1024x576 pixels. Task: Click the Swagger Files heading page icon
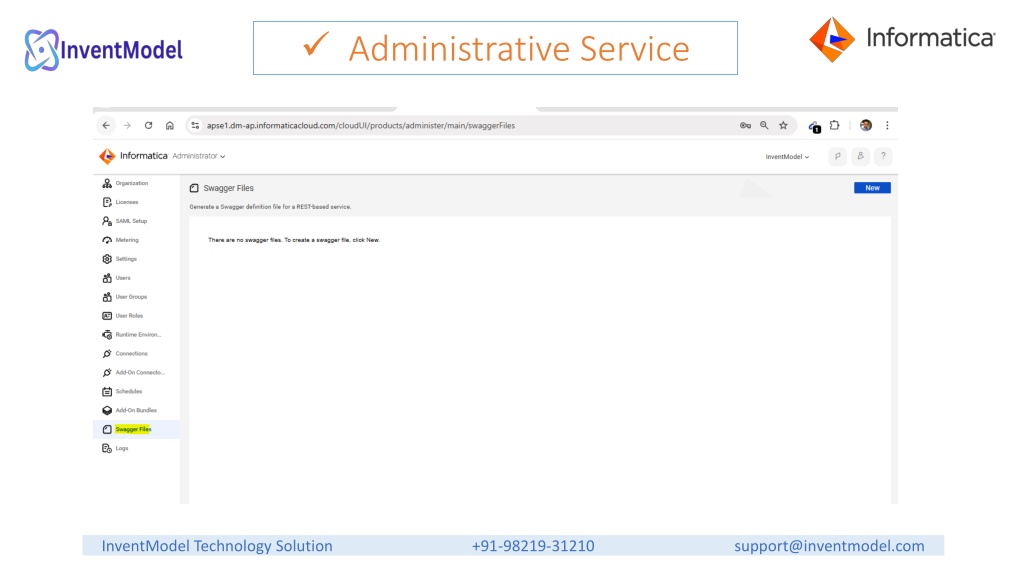click(x=194, y=188)
